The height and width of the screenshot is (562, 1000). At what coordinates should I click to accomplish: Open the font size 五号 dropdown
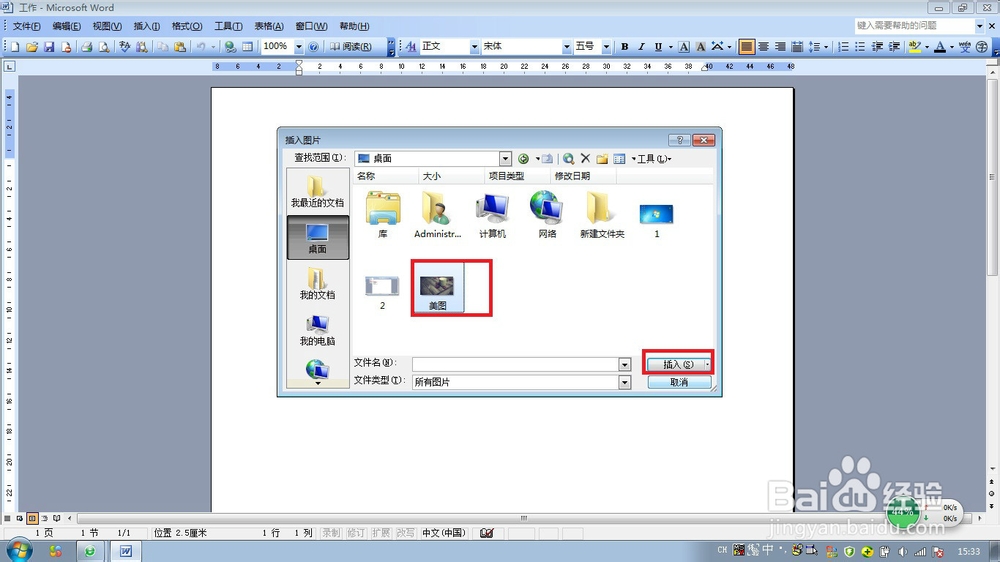[x=606, y=47]
